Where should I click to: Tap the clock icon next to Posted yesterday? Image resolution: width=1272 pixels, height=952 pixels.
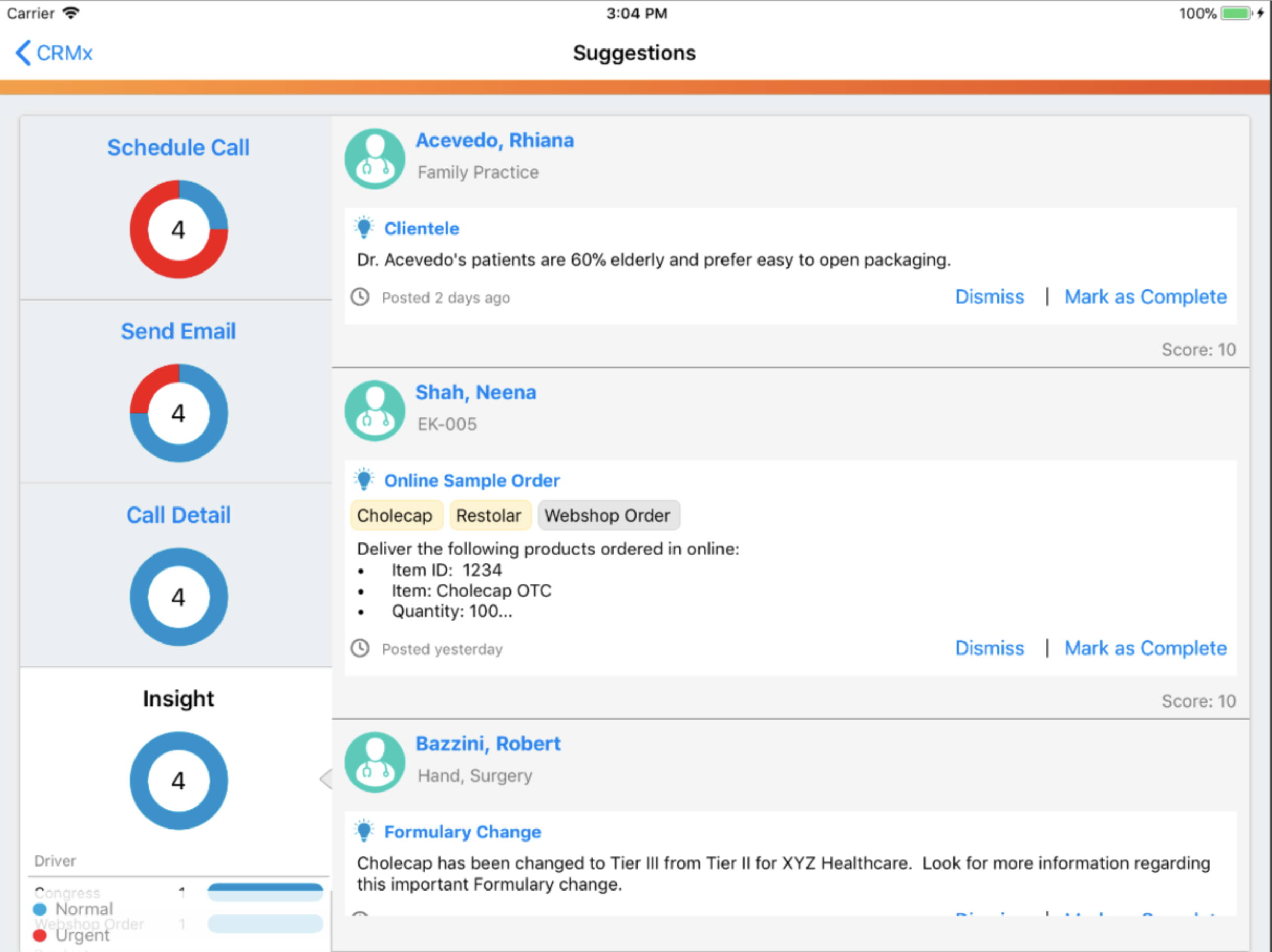point(360,648)
